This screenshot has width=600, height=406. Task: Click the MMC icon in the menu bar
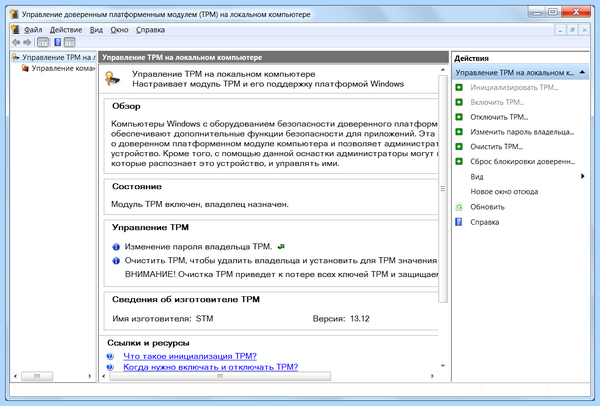click(x=15, y=29)
